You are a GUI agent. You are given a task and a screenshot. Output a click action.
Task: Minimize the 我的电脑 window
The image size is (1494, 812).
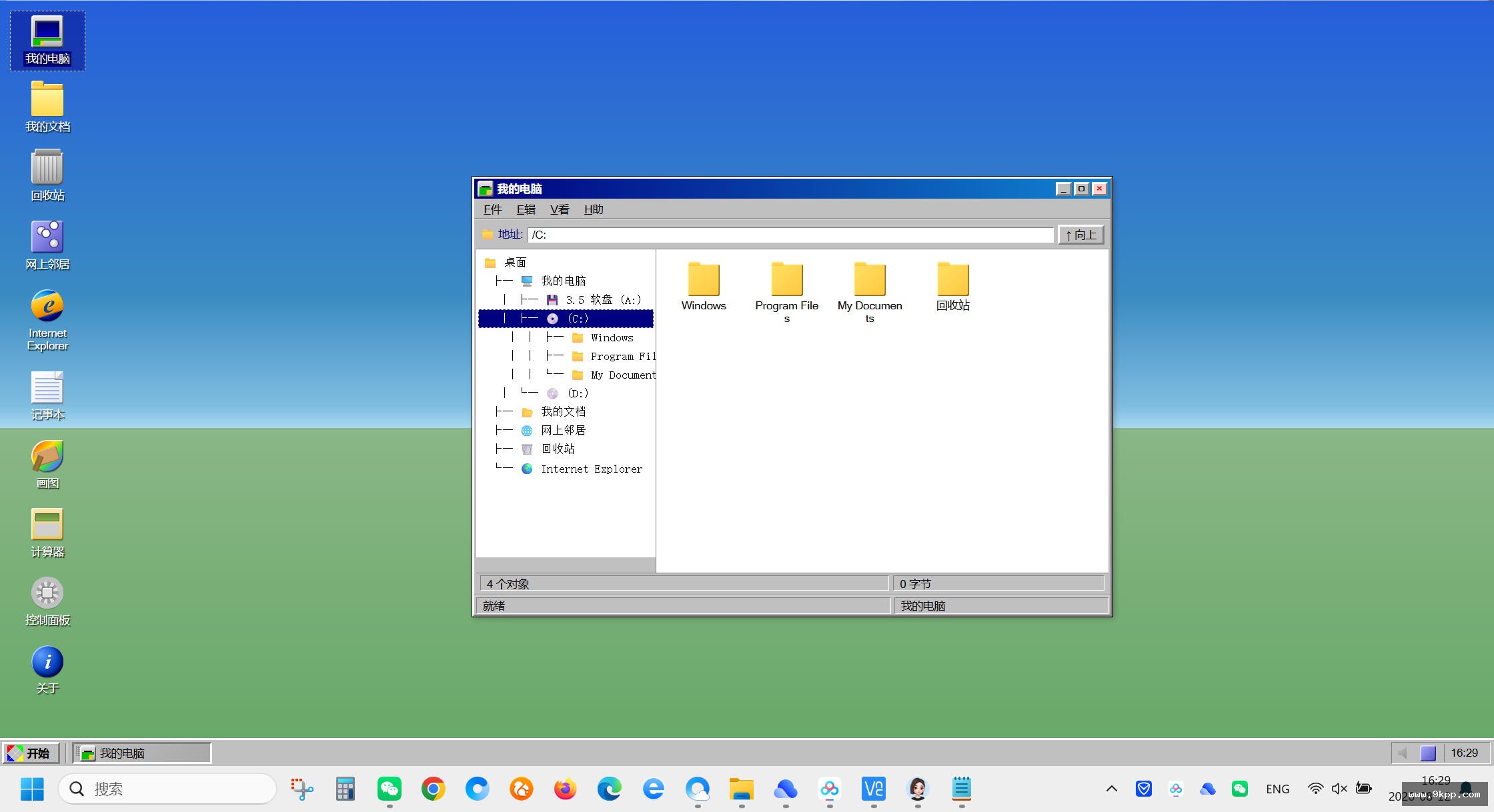(x=1063, y=189)
